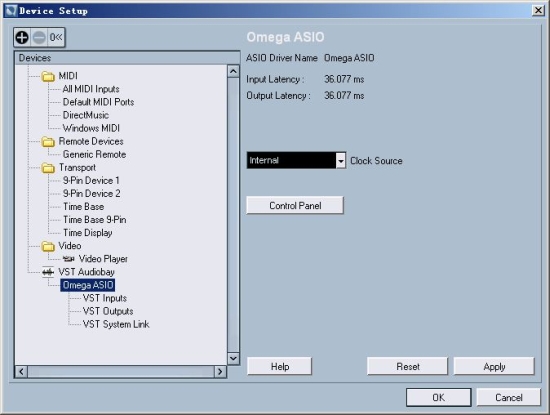Click the MIDI folder icon

coord(48,76)
